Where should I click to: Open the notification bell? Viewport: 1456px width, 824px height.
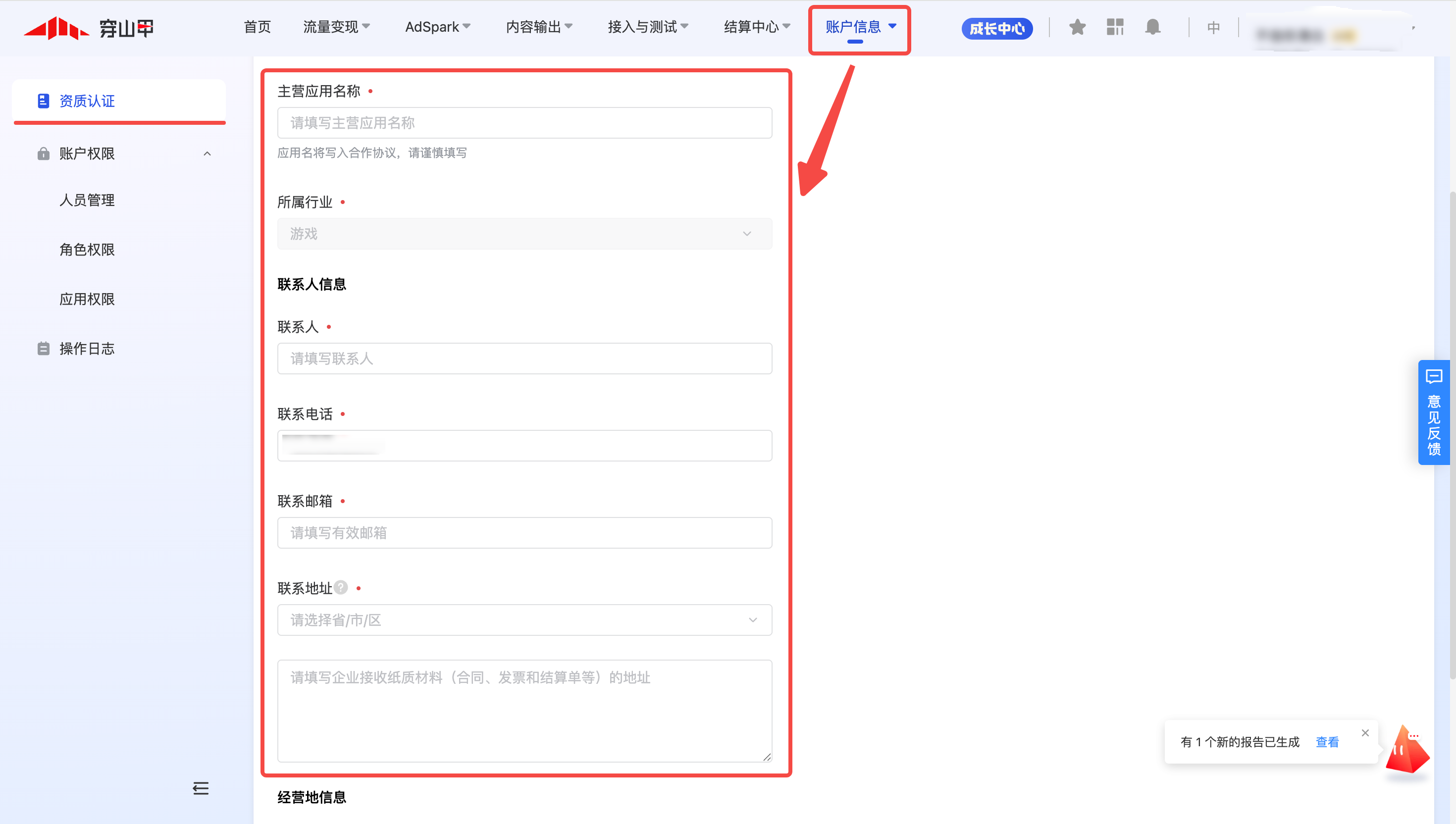click(x=1153, y=27)
